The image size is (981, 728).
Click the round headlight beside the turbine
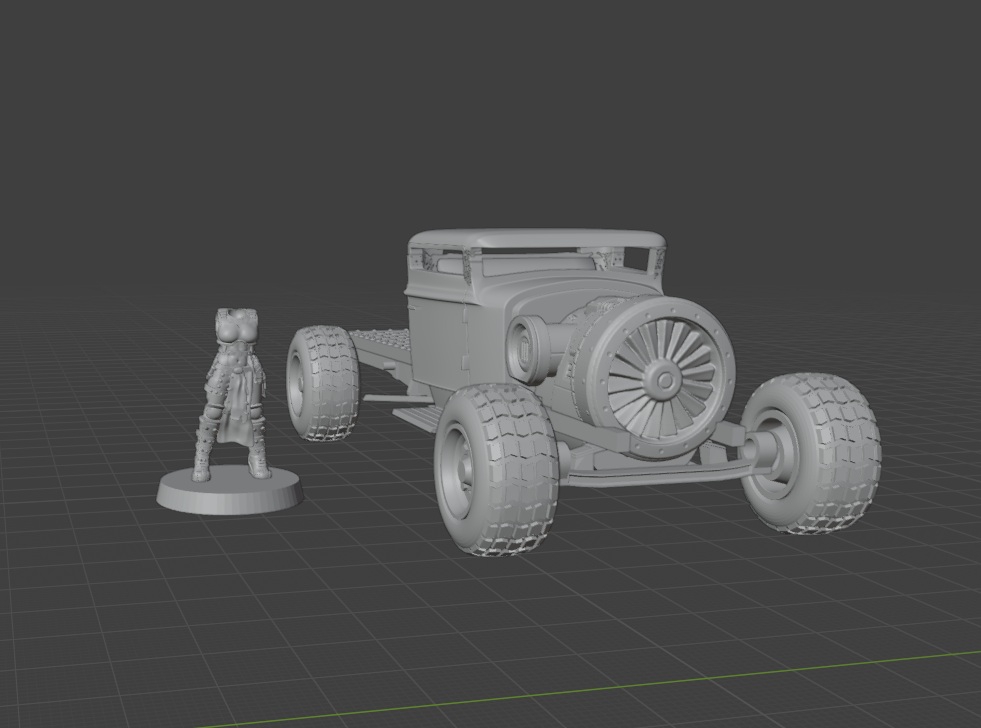[x=529, y=350]
